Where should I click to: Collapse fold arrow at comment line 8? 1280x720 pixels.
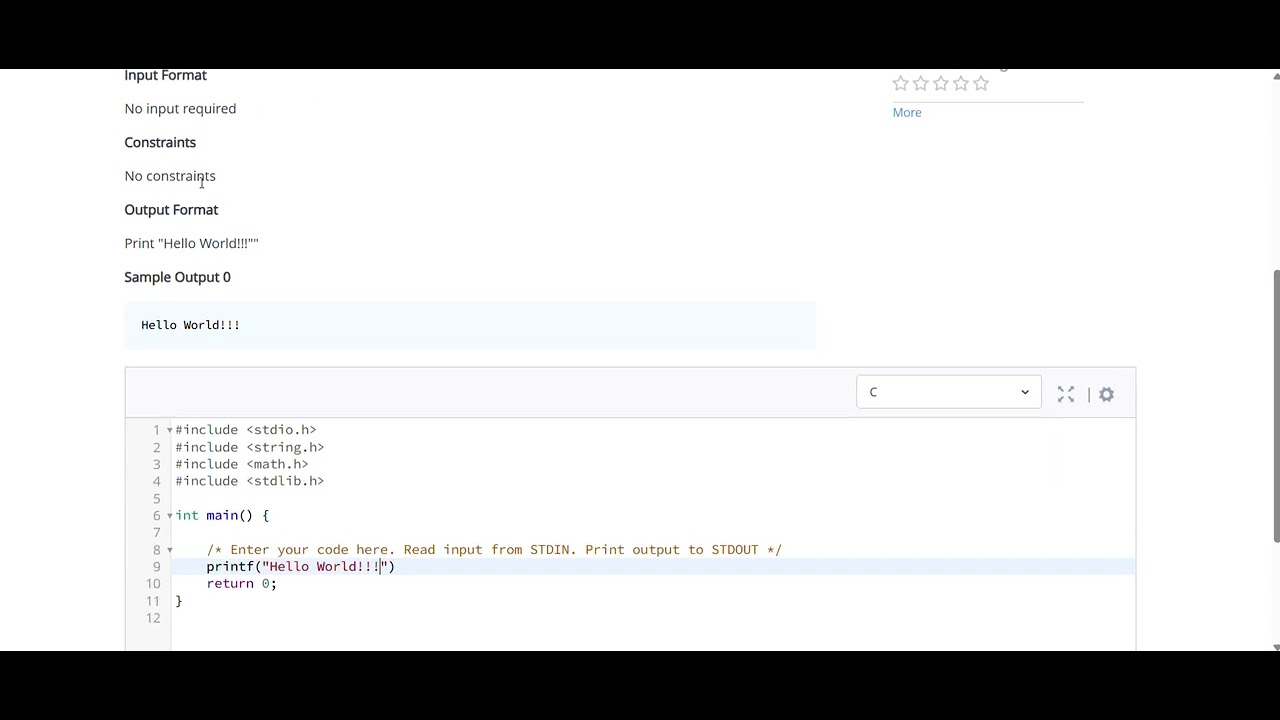(x=169, y=550)
